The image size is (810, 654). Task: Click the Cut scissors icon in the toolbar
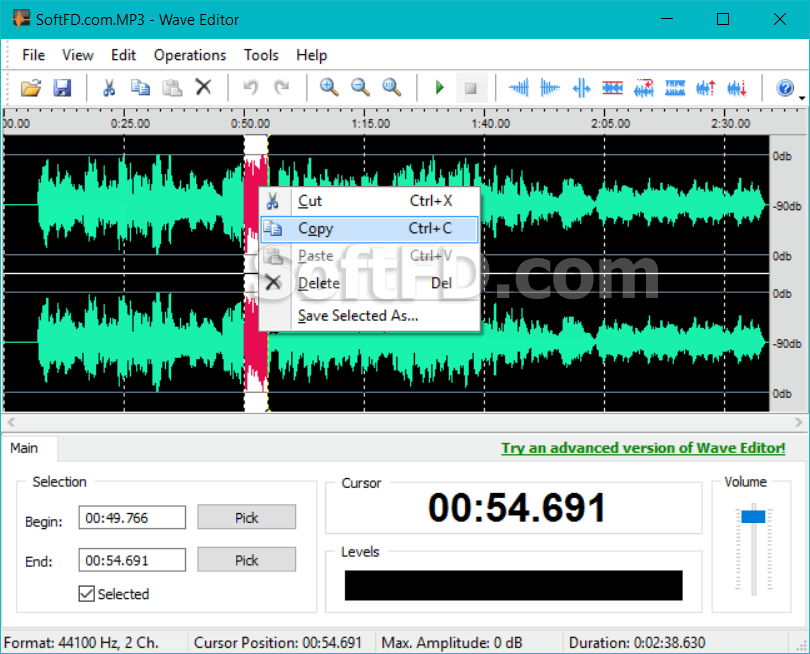[108, 88]
